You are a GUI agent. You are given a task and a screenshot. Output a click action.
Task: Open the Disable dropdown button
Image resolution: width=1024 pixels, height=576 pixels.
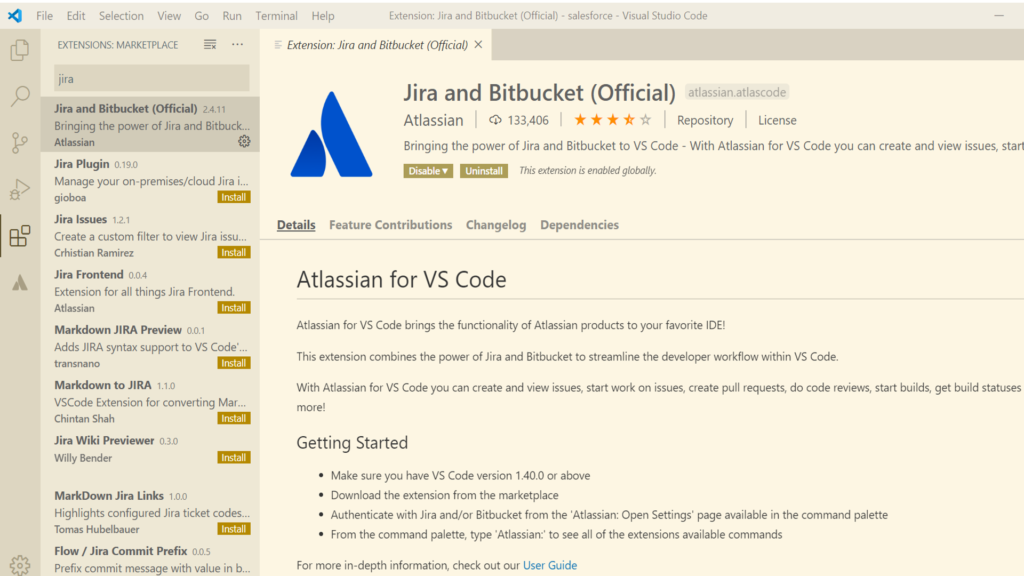[x=428, y=170]
